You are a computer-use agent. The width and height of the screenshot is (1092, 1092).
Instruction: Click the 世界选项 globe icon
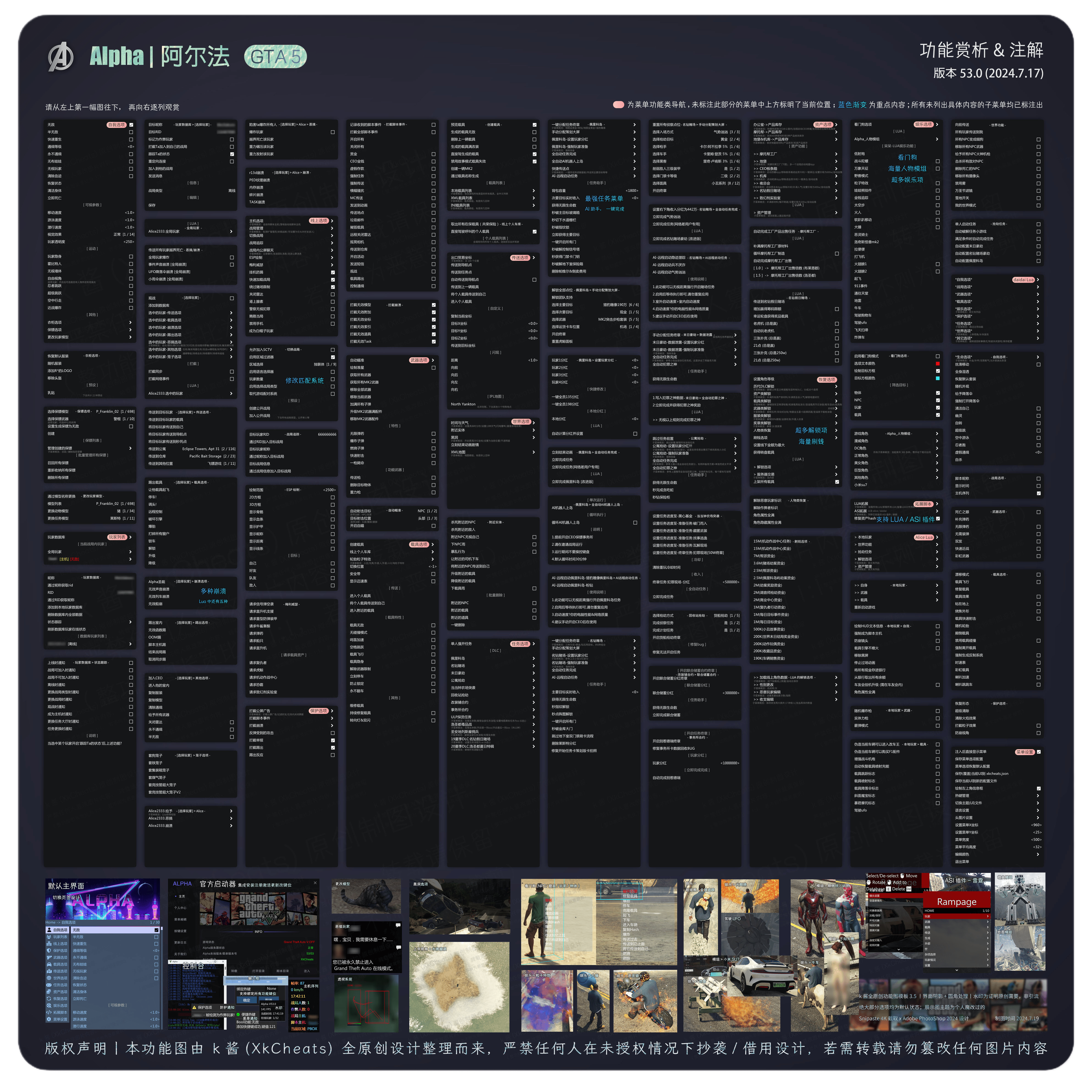point(49,978)
